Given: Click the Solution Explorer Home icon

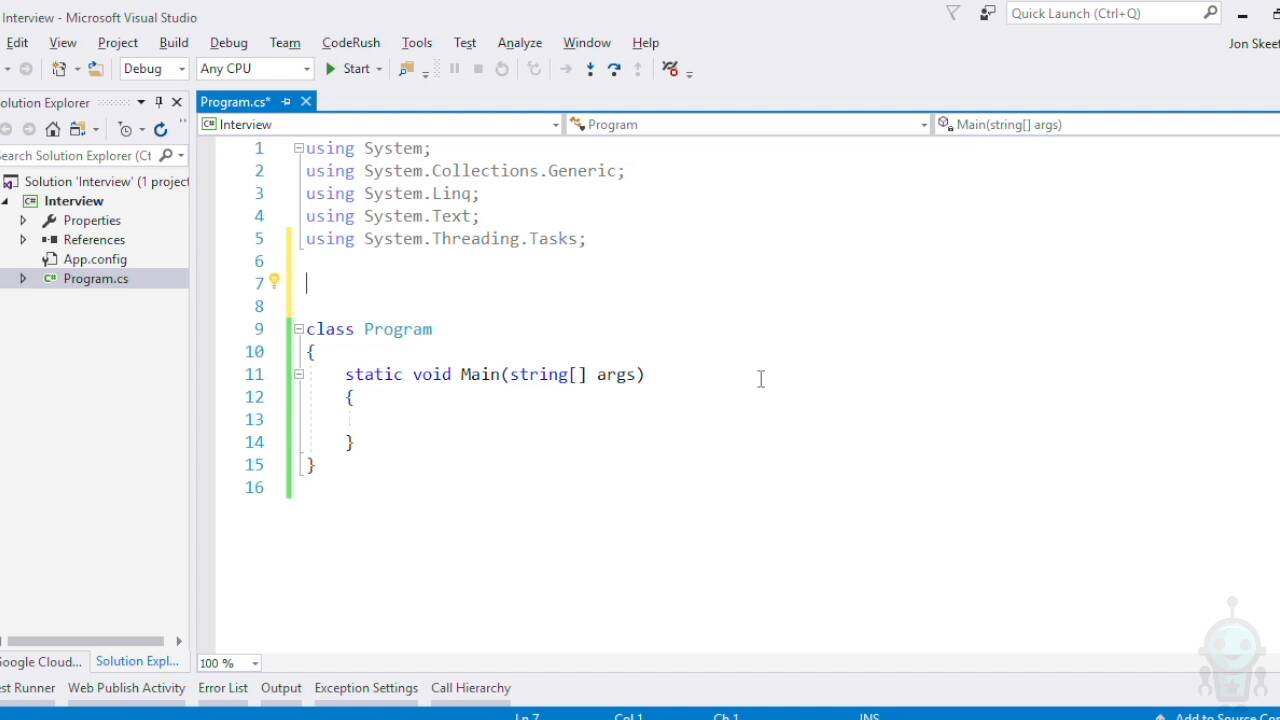Looking at the screenshot, I should click(53, 129).
